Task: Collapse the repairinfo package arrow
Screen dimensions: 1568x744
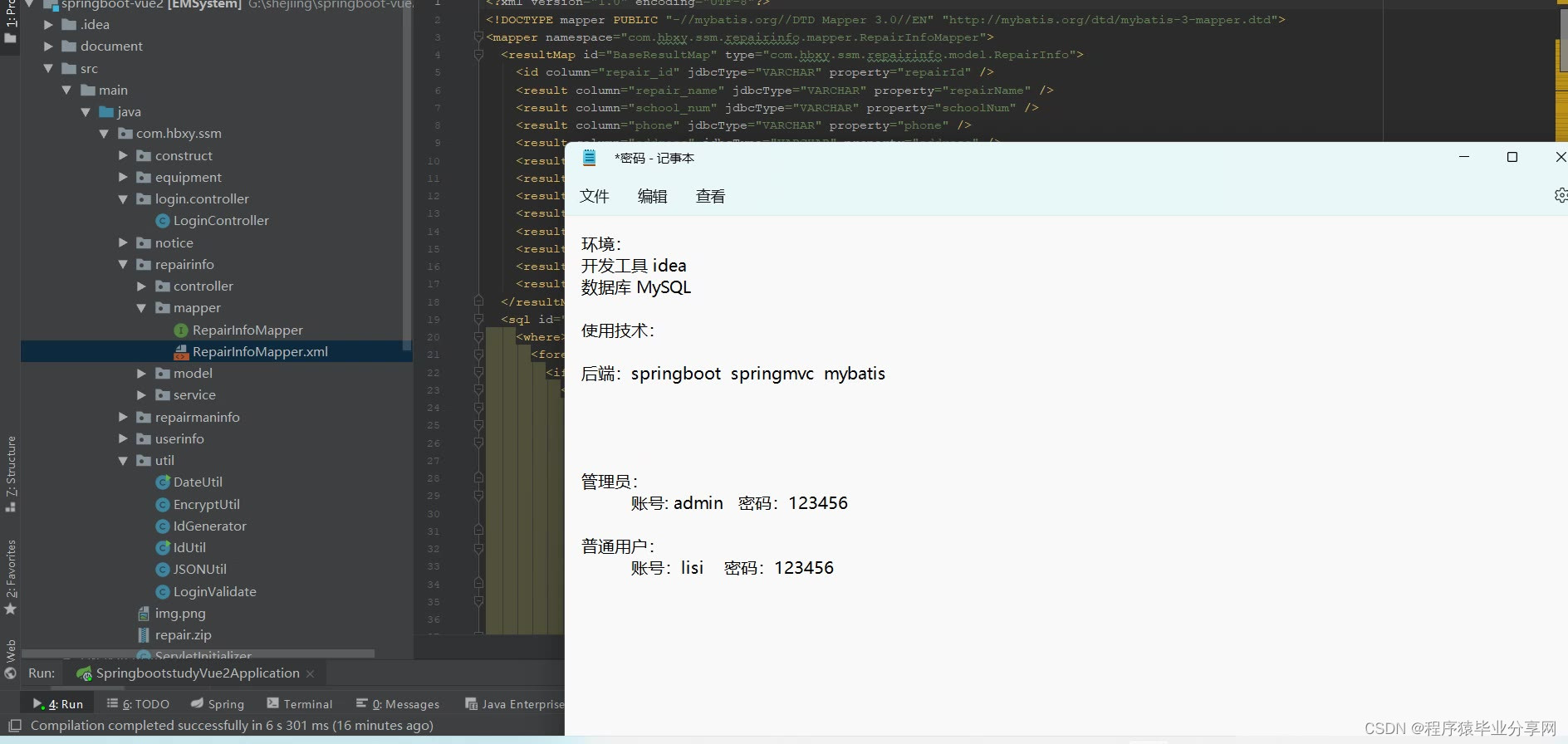Action: click(x=123, y=265)
